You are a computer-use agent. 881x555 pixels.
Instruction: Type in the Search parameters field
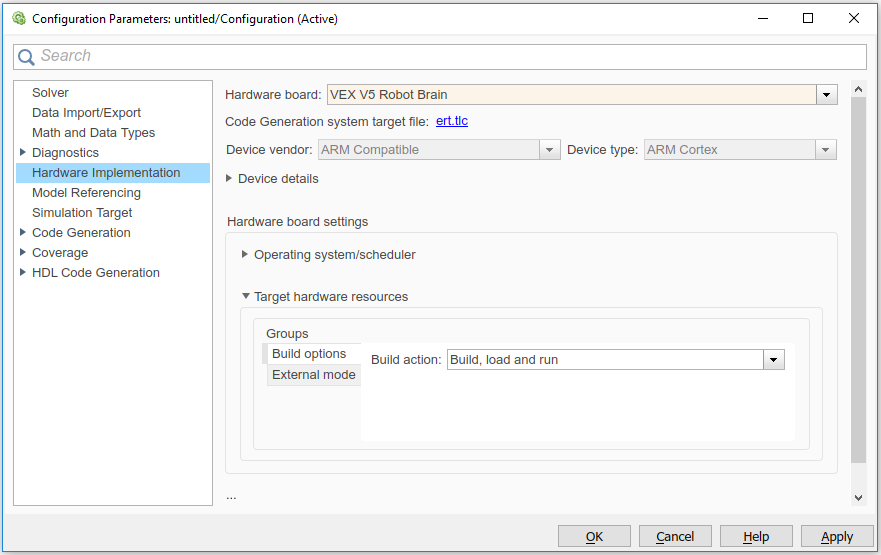[450, 57]
